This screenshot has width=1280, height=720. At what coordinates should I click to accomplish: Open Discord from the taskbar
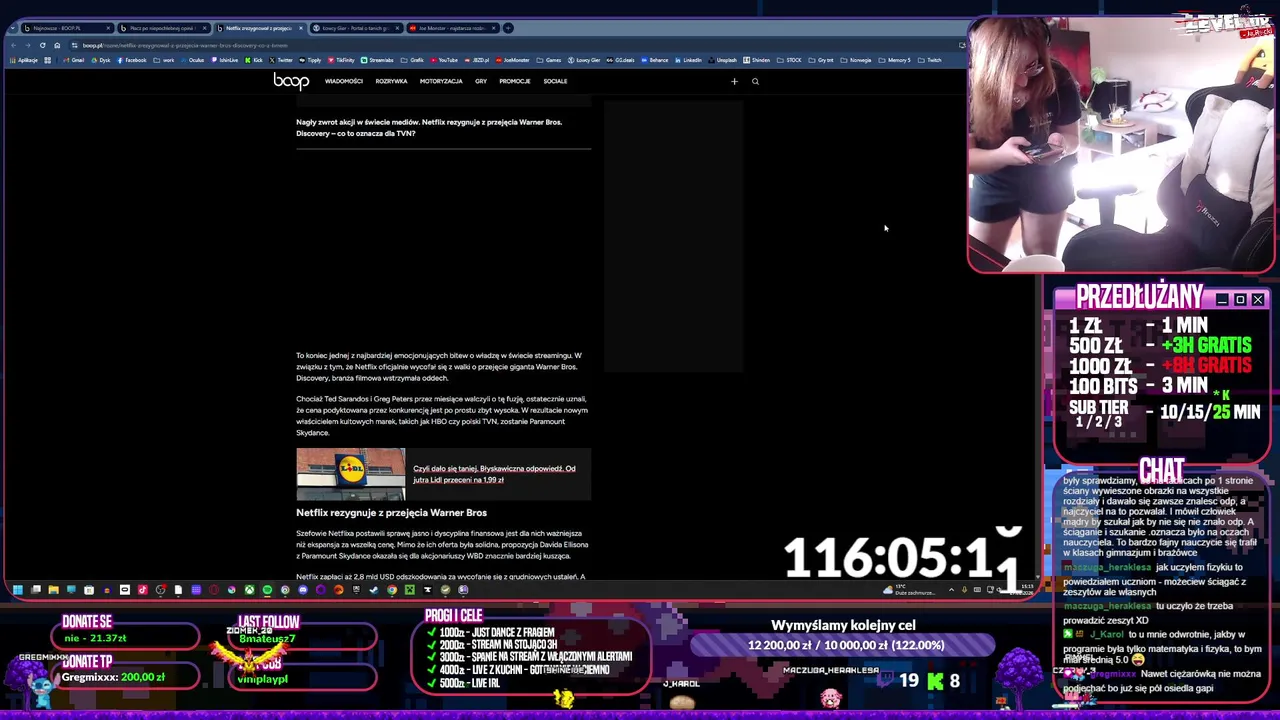(x=303, y=590)
